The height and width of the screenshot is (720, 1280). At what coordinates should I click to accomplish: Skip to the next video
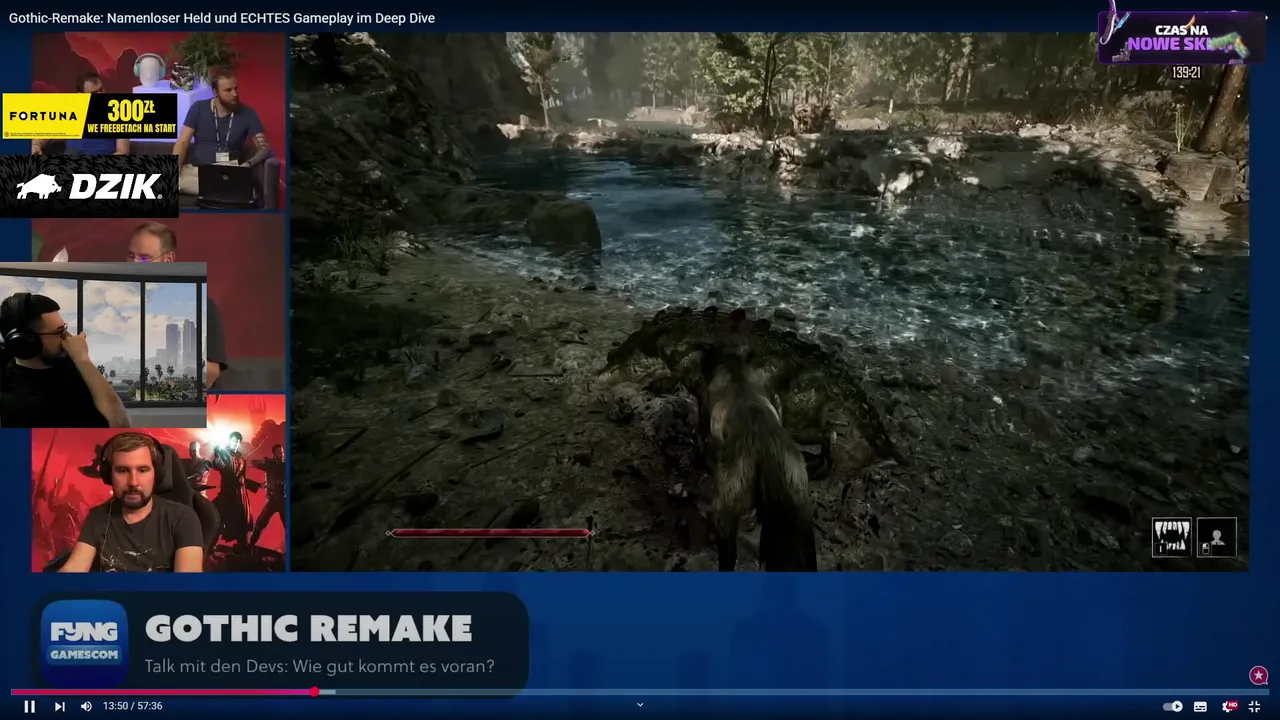(x=59, y=706)
